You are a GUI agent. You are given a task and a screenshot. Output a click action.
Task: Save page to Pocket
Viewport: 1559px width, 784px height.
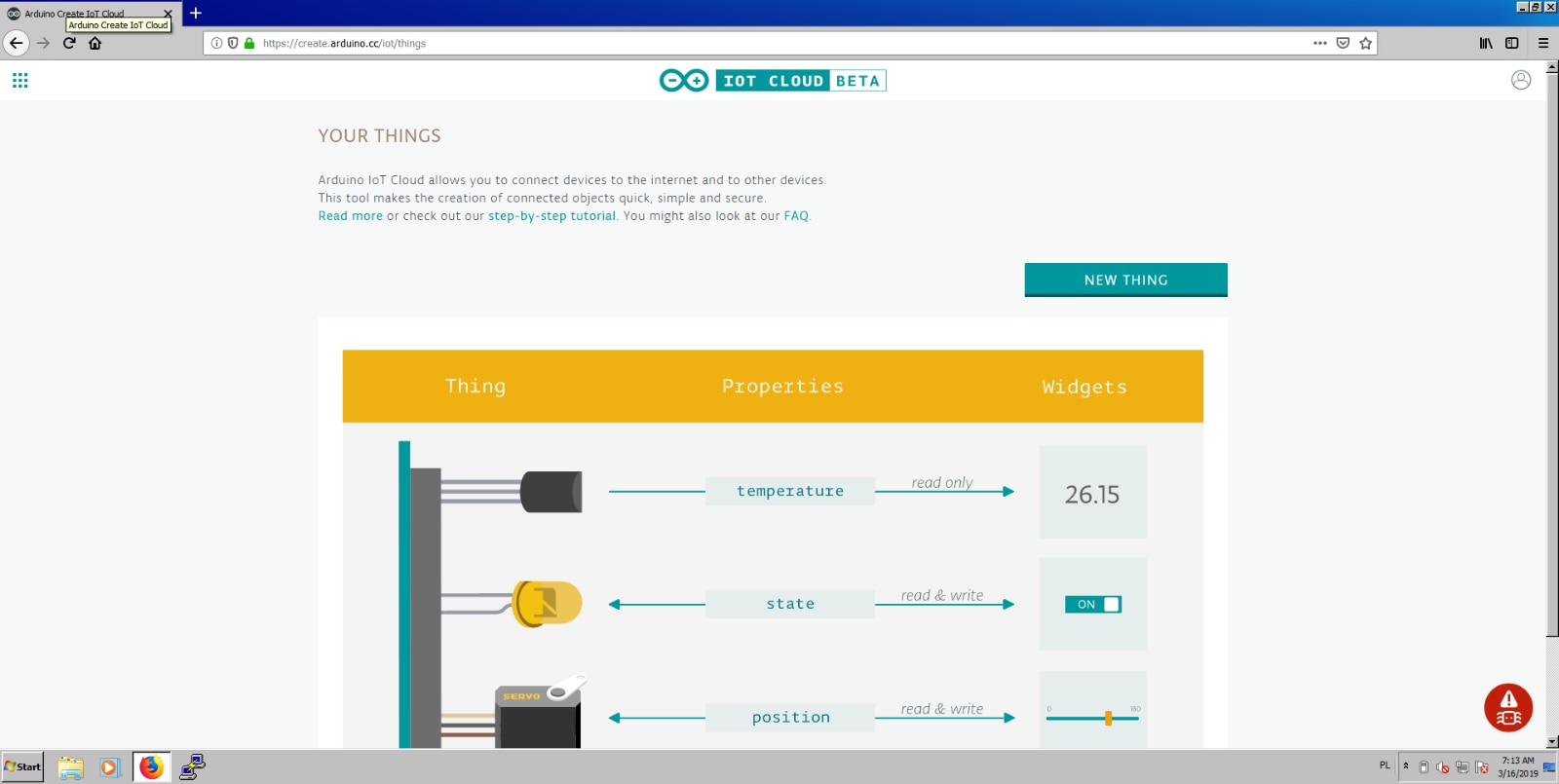click(1343, 43)
